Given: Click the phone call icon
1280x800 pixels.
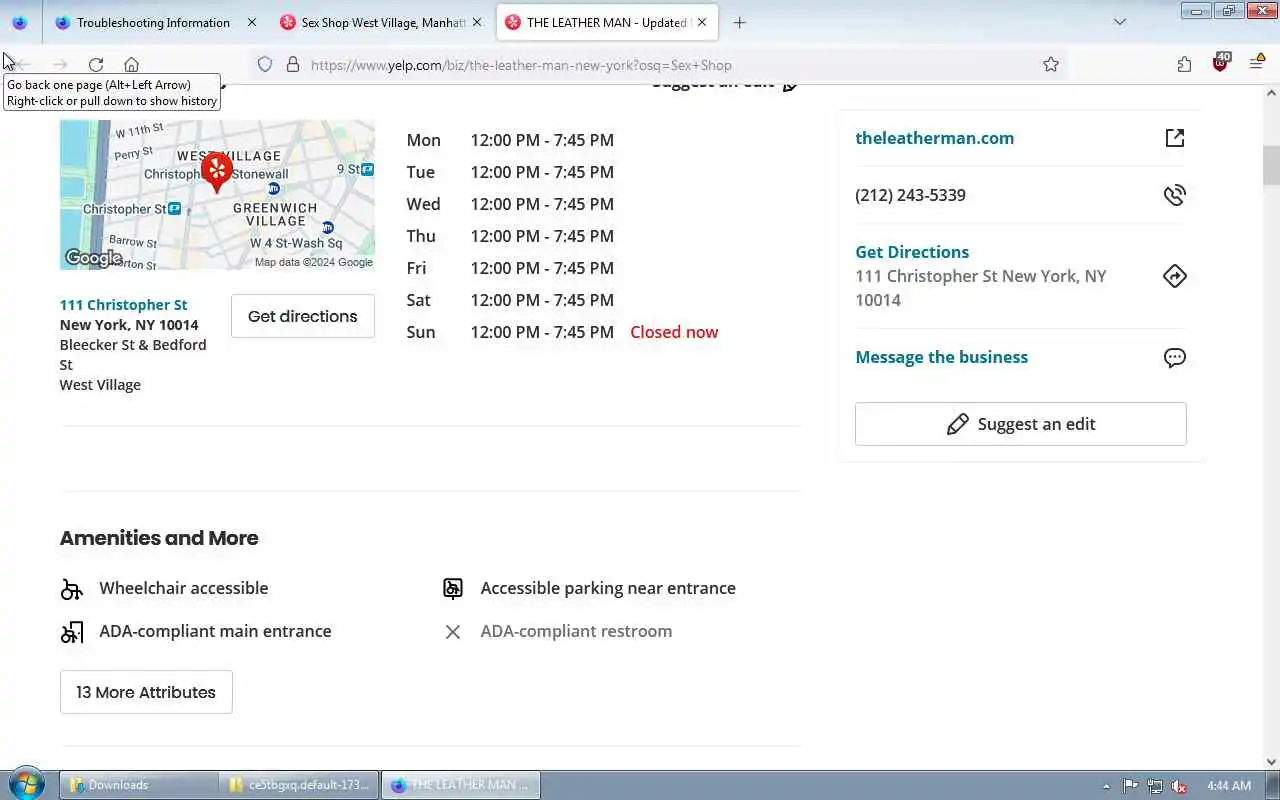Looking at the screenshot, I should (1175, 195).
